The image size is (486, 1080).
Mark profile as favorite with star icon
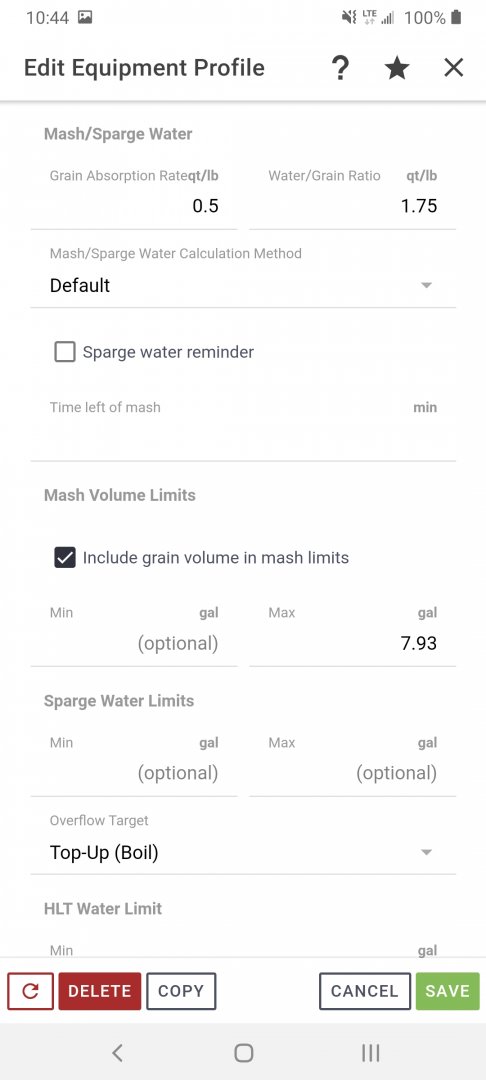tap(397, 68)
